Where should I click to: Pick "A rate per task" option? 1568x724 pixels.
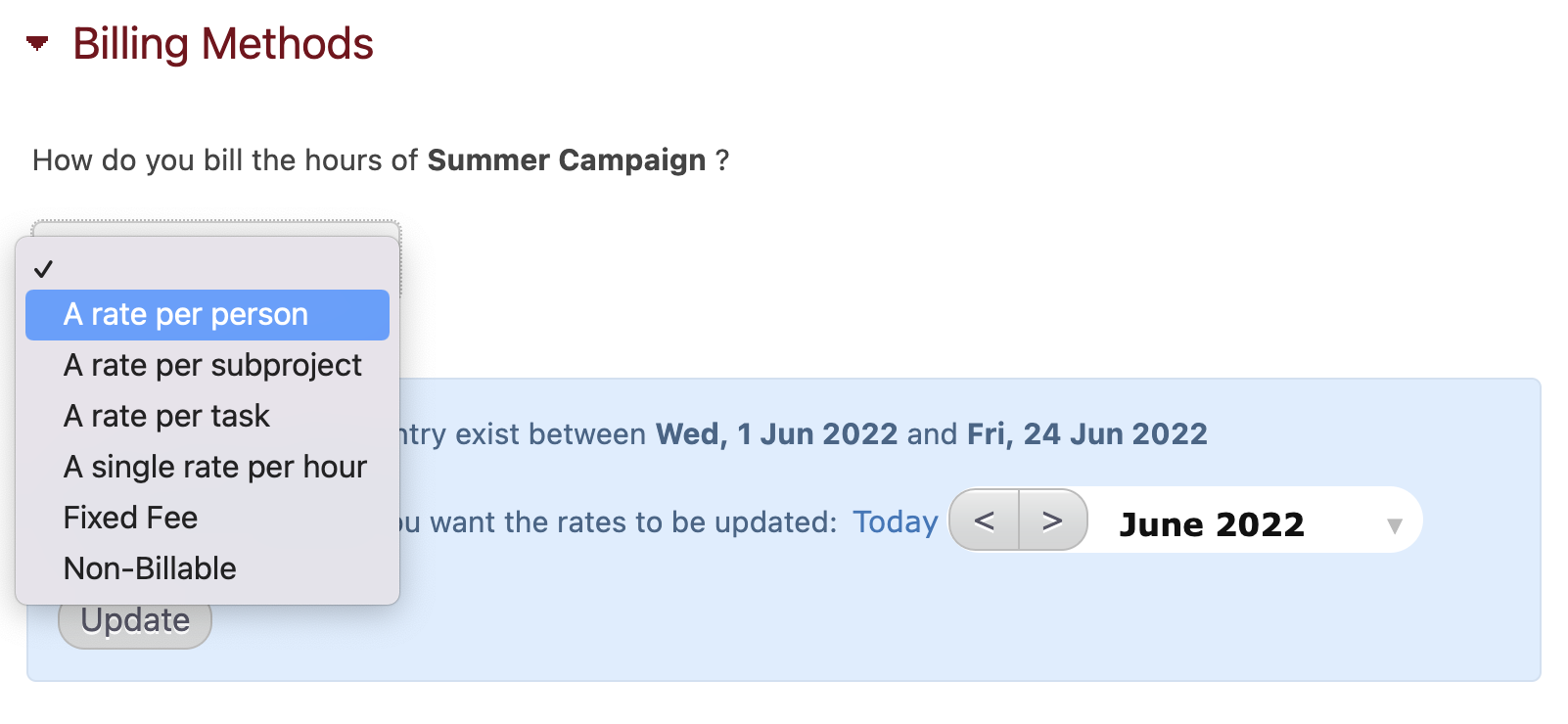pyautogui.click(x=166, y=416)
